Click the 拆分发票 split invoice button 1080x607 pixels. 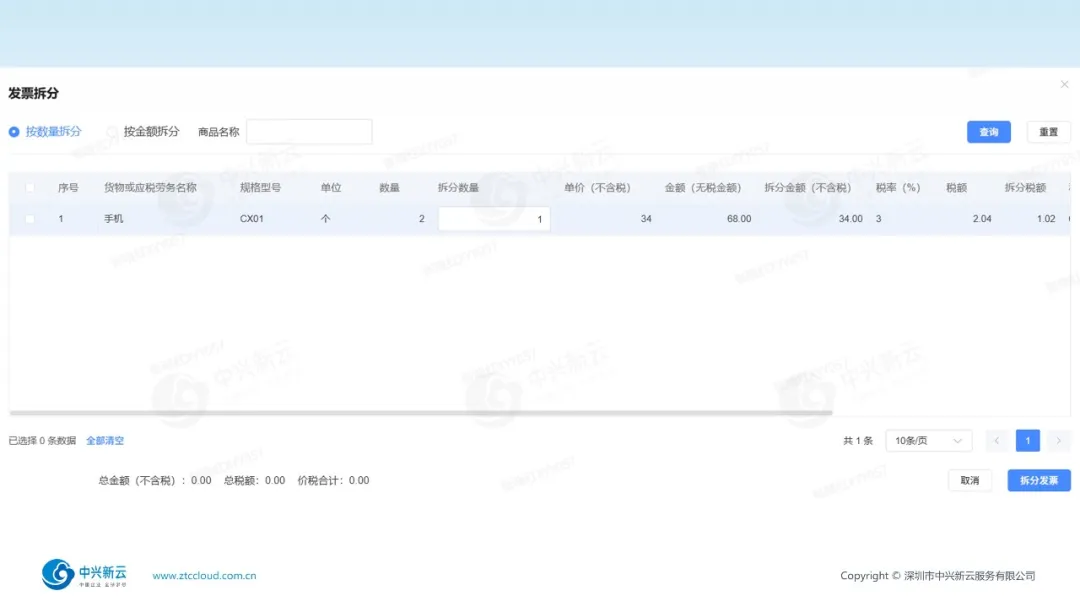point(1039,480)
